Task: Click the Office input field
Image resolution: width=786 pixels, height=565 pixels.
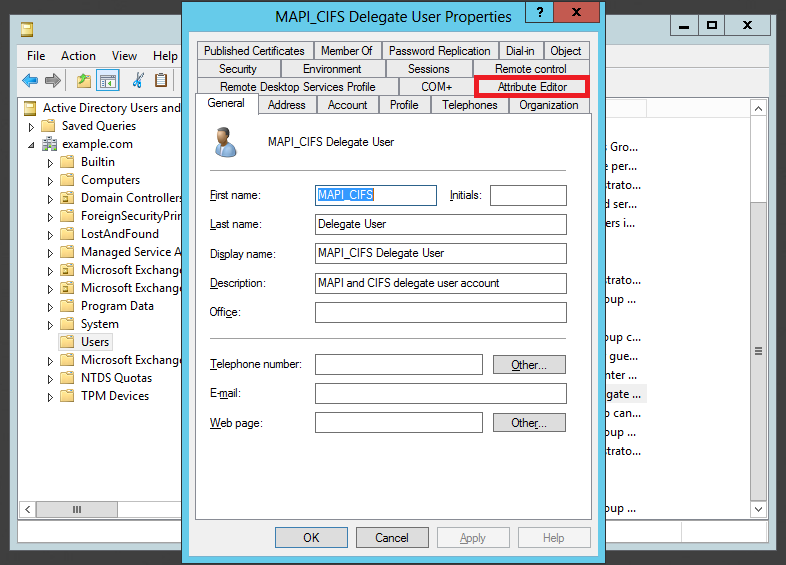Action: pos(441,312)
